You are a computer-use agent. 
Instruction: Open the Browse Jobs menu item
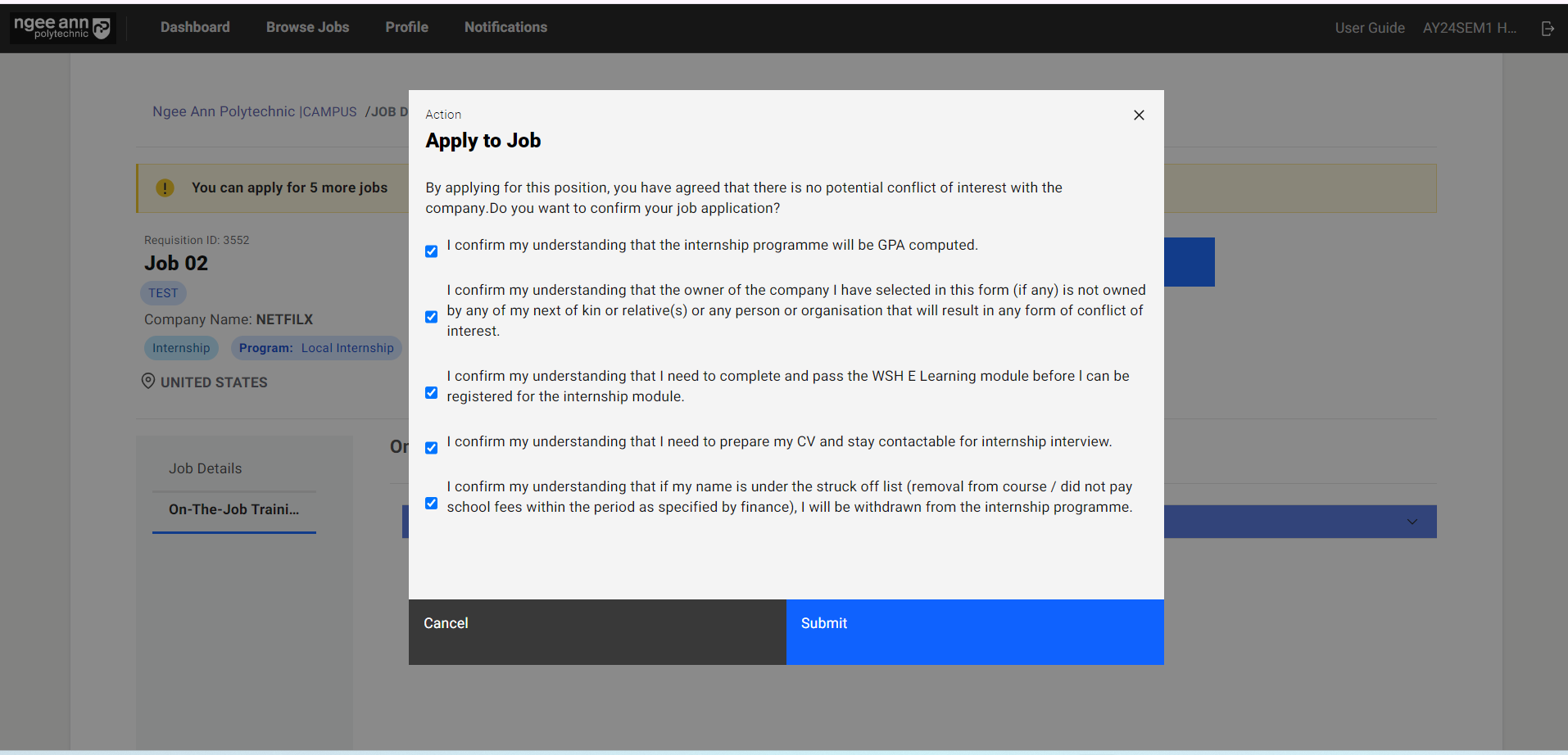click(307, 27)
